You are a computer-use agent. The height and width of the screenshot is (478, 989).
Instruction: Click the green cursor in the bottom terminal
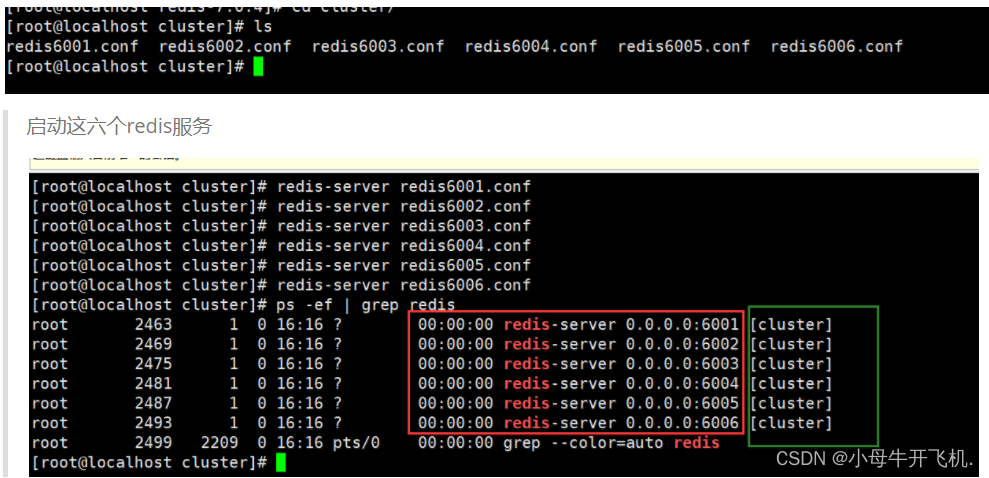281,462
